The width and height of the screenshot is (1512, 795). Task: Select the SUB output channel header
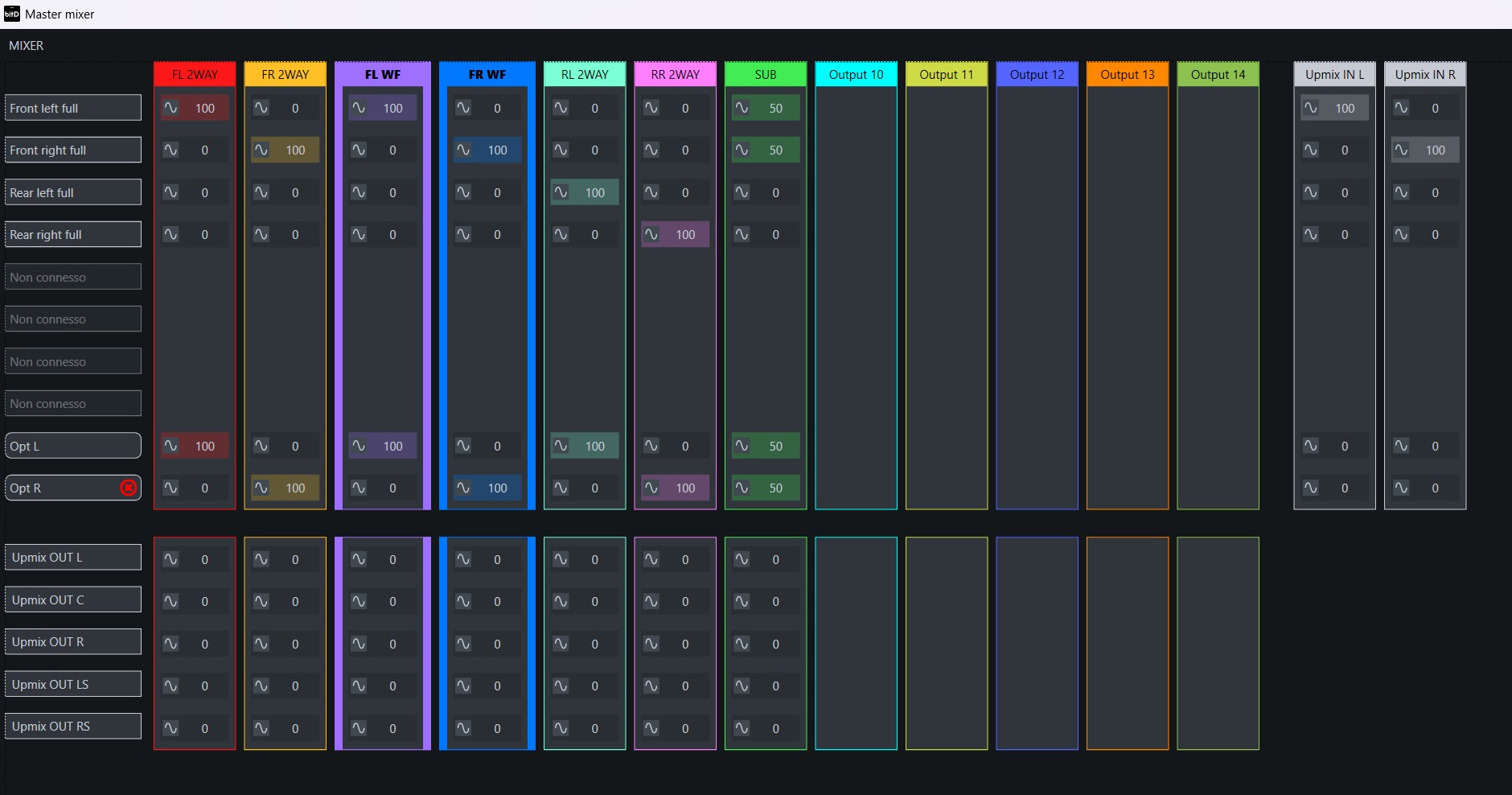(766, 74)
